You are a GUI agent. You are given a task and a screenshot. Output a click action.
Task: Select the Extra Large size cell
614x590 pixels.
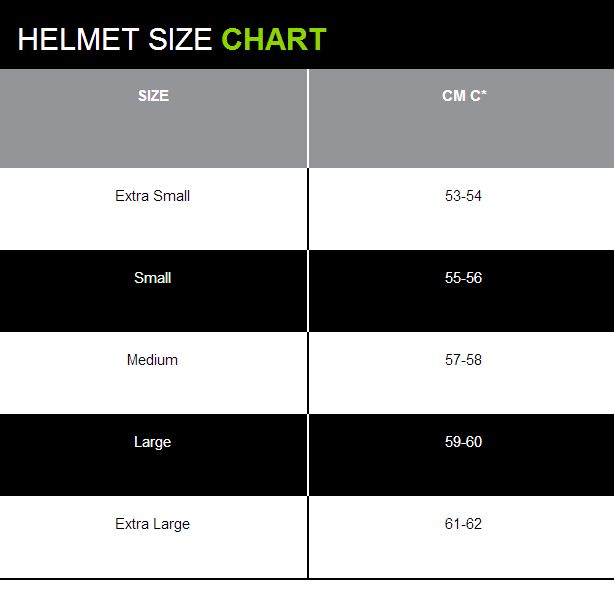click(152, 524)
